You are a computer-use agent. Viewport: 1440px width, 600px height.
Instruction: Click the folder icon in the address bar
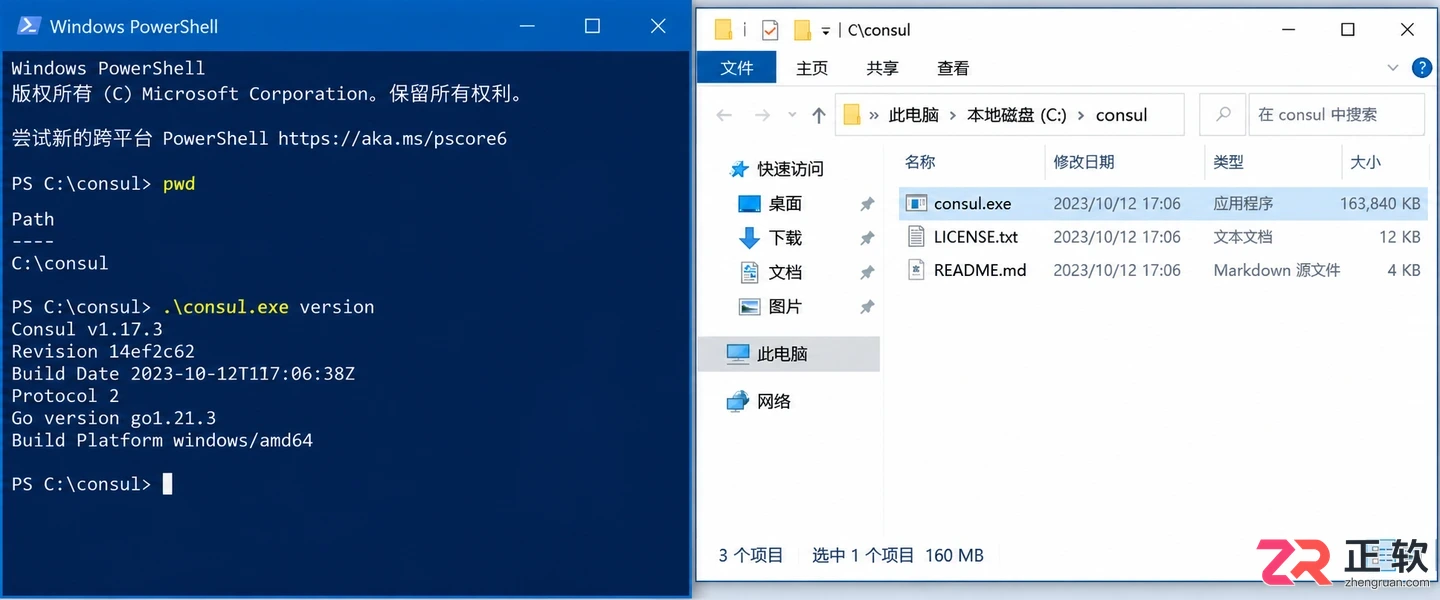click(852, 115)
